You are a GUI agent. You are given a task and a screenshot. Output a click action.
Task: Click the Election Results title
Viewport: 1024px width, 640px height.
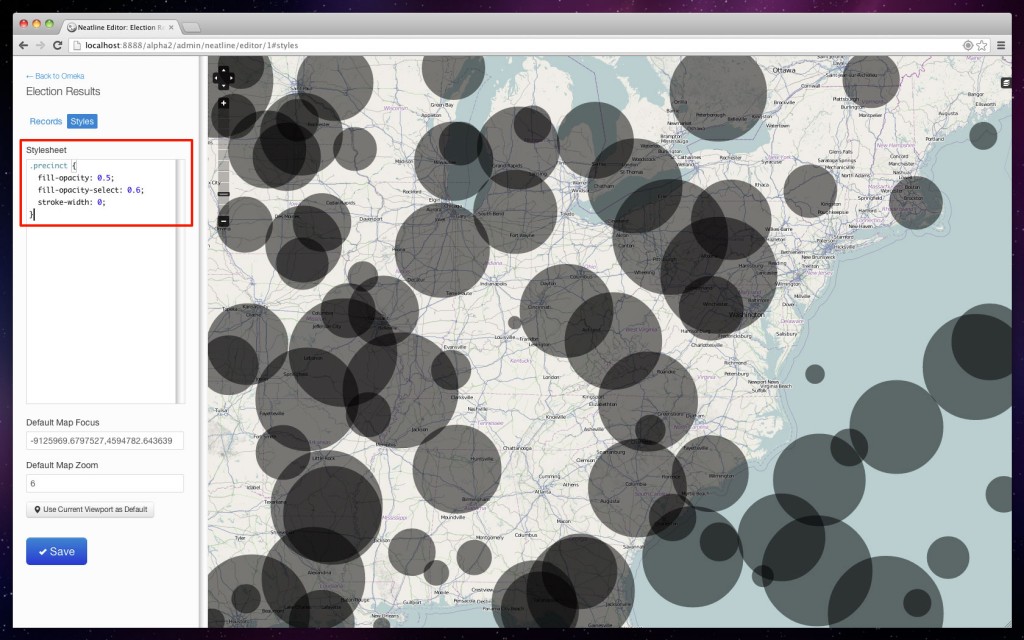click(63, 91)
